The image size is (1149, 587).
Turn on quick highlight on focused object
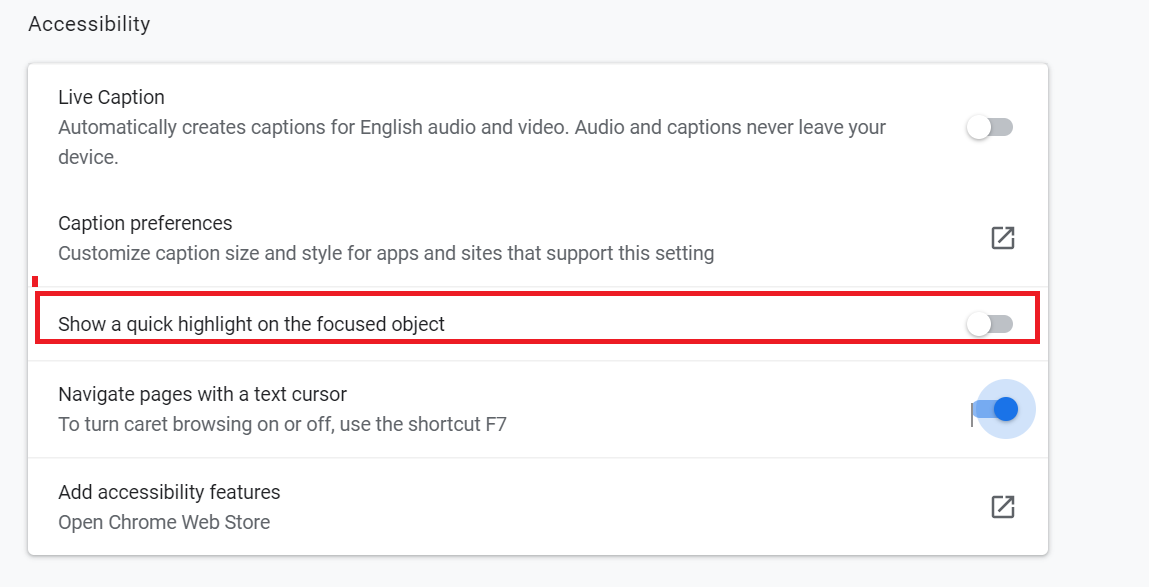click(x=990, y=324)
